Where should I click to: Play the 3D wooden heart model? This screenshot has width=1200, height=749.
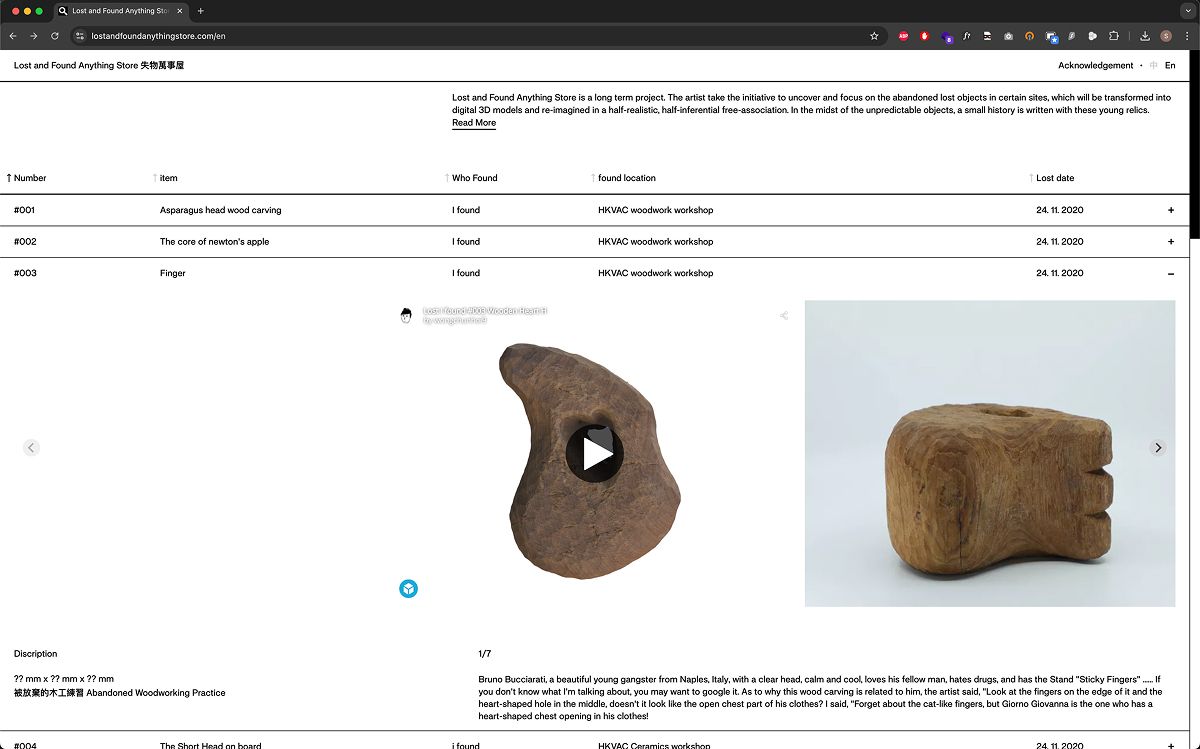[x=594, y=454]
